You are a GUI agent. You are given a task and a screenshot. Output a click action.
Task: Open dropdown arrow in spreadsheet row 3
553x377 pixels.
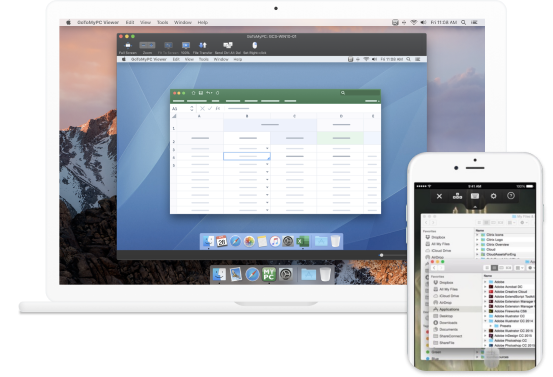click(267, 148)
